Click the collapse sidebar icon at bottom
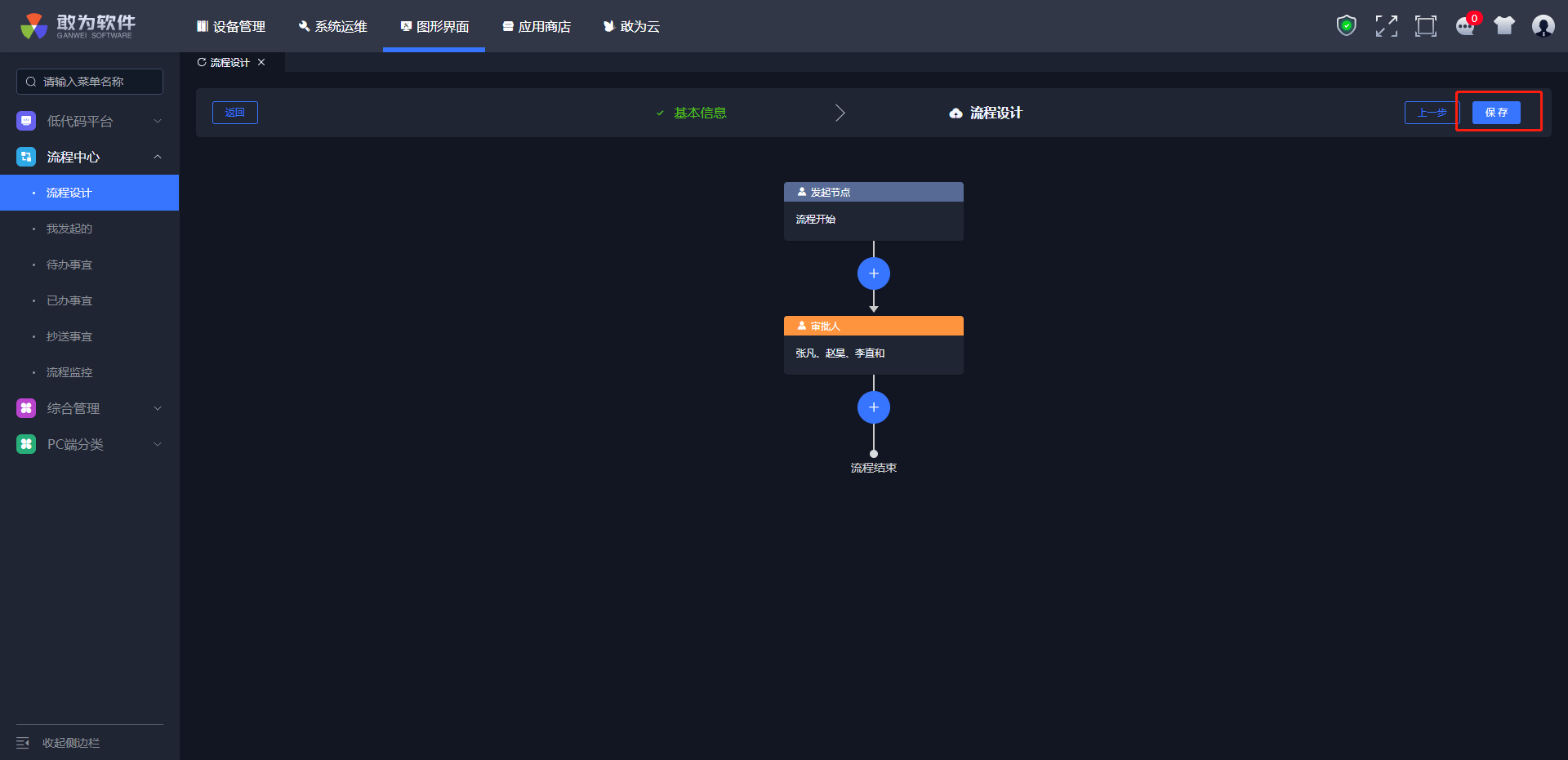Screen dimensions: 1568x760 click(x=23, y=743)
